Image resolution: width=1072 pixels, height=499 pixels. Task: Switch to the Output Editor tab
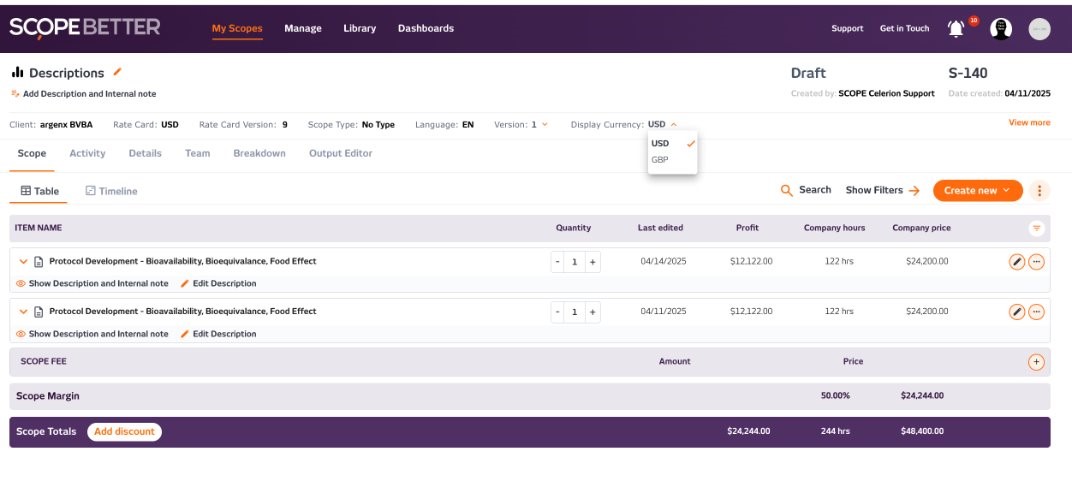pyautogui.click(x=340, y=154)
